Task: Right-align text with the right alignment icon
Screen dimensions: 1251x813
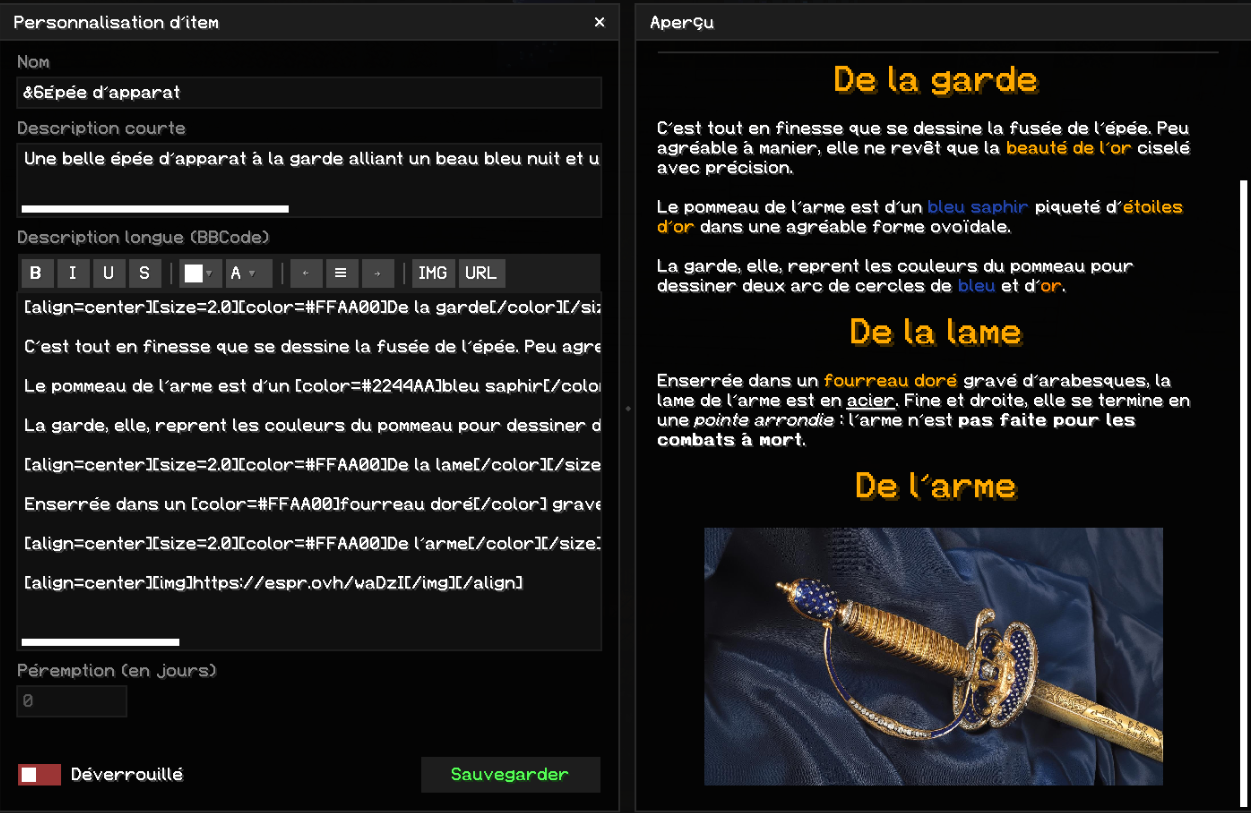Action: click(378, 273)
